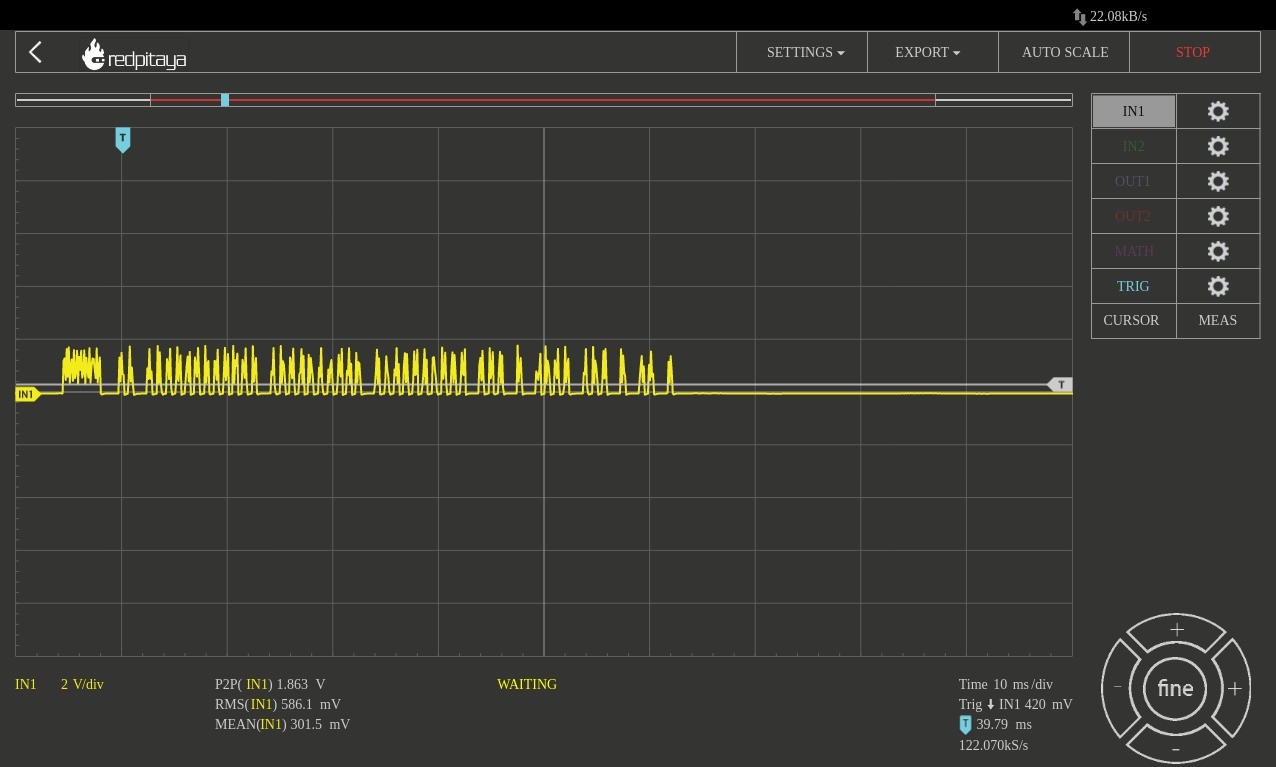Click the RMS(IN1) 586.1 mV measurement
Image resolution: width=1276 pixels, height=767 pixels.
click(x=278, y=705)
